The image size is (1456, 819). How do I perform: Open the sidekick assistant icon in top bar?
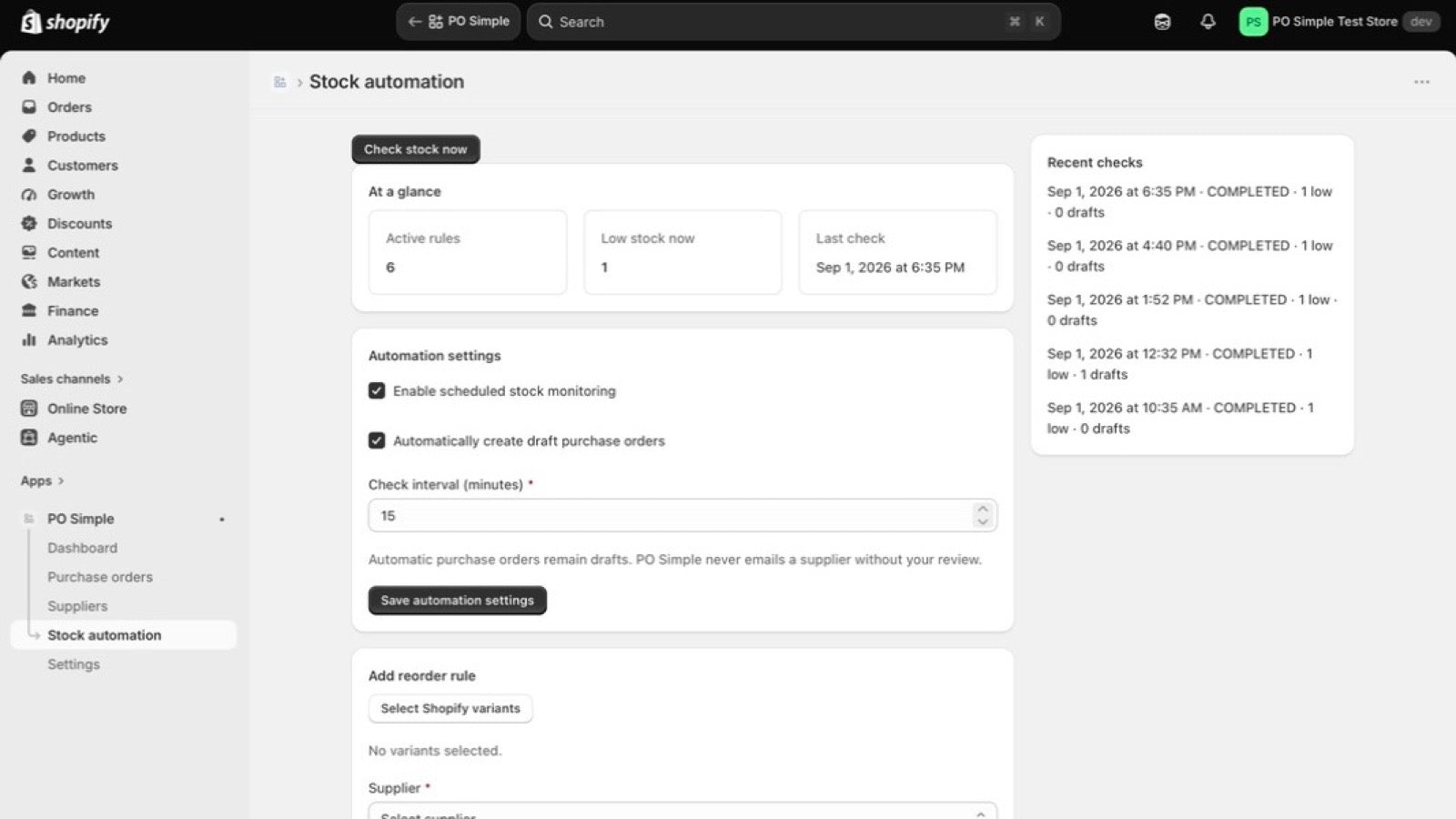(1162, 22)
